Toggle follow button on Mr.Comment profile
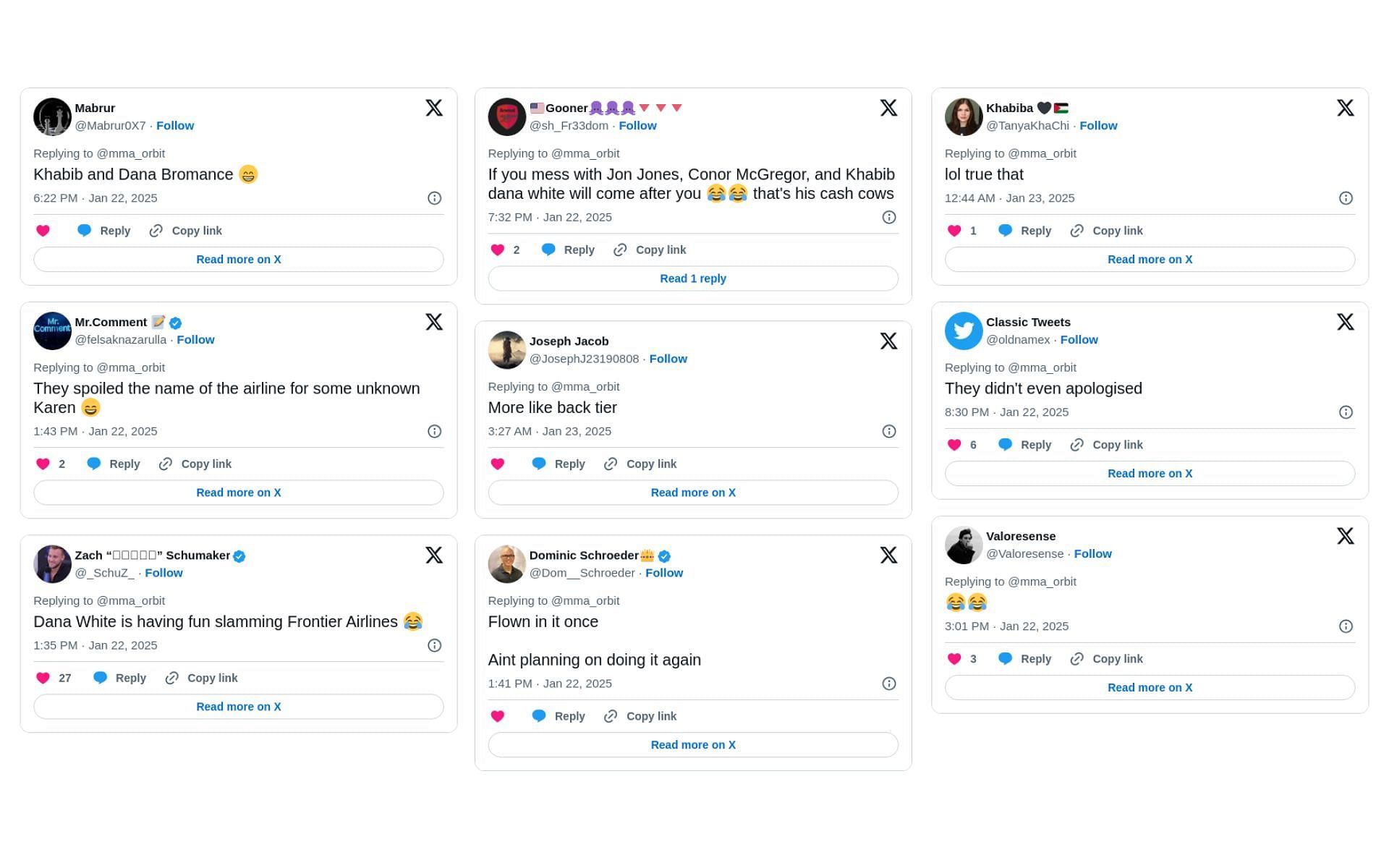 tap(195, 339)
